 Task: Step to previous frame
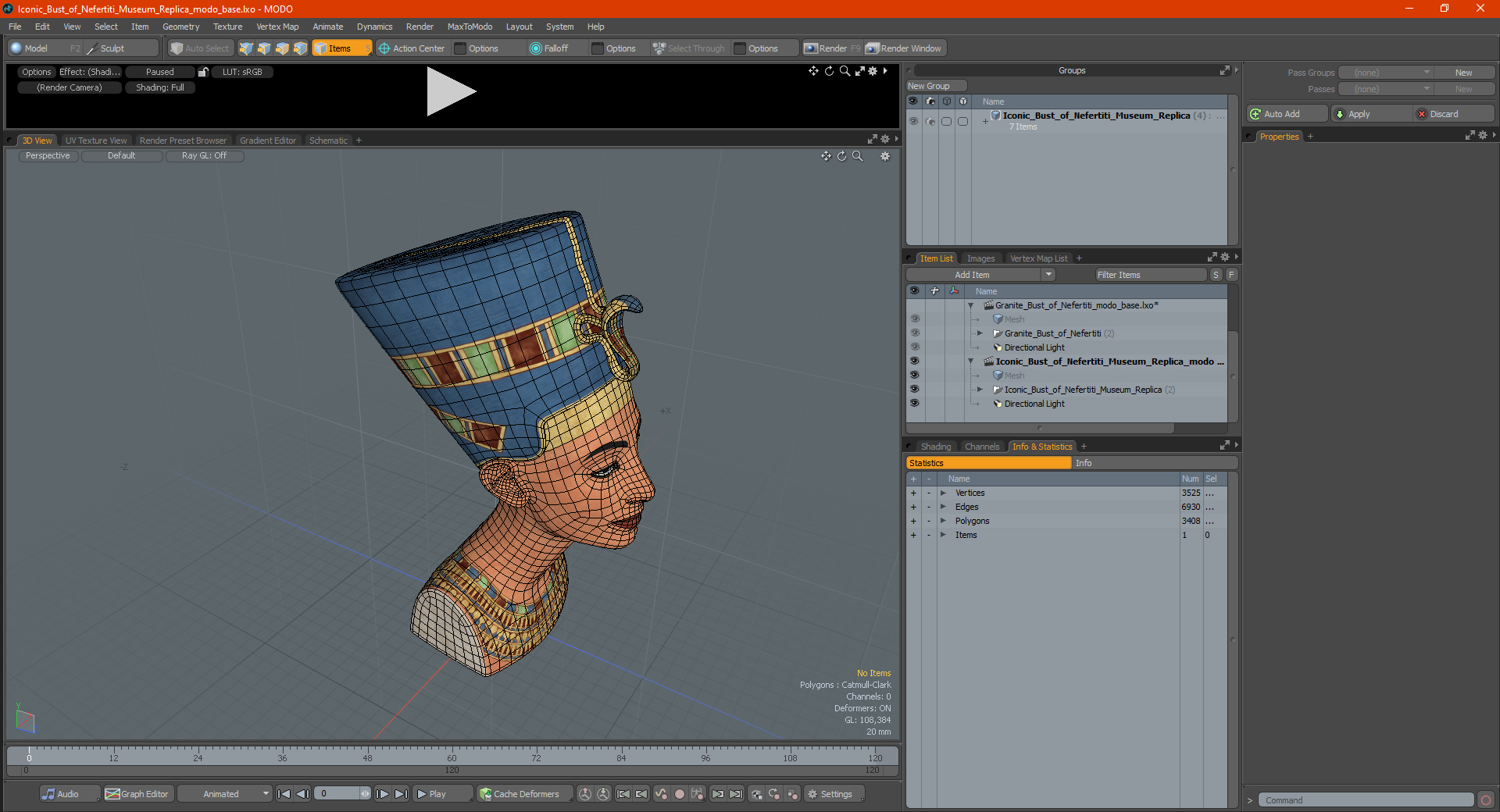point(302,794)
